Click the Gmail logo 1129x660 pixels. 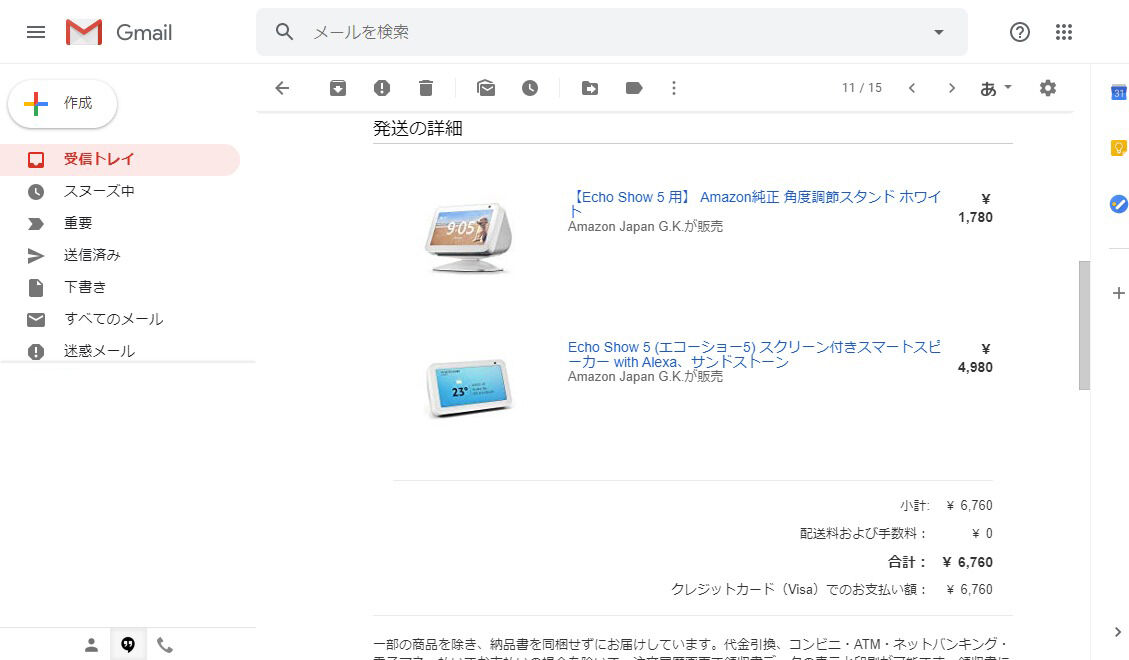coord(119,32)
